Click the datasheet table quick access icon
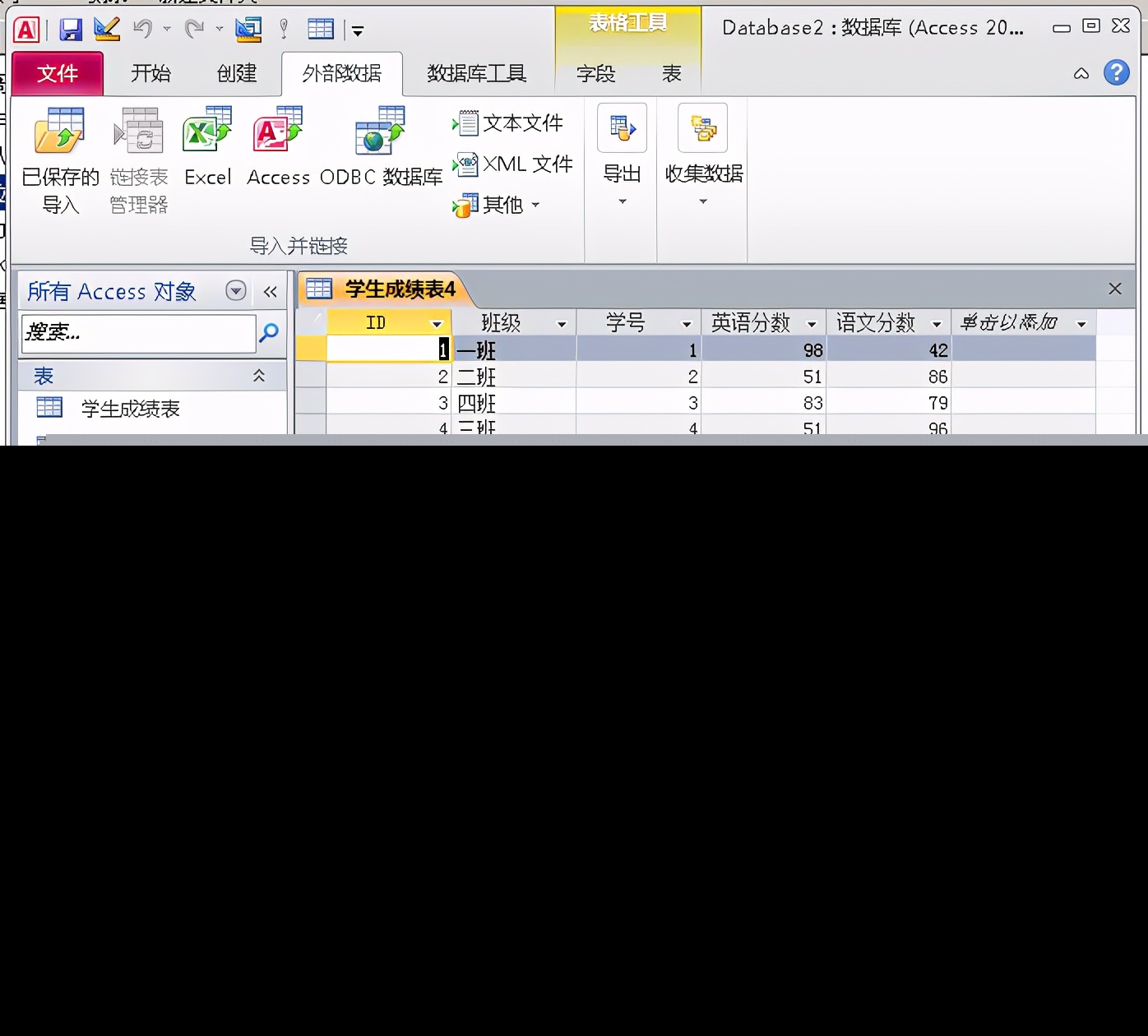The width and height of the screenshot is (1148, 1036). [x=321, y=30]
